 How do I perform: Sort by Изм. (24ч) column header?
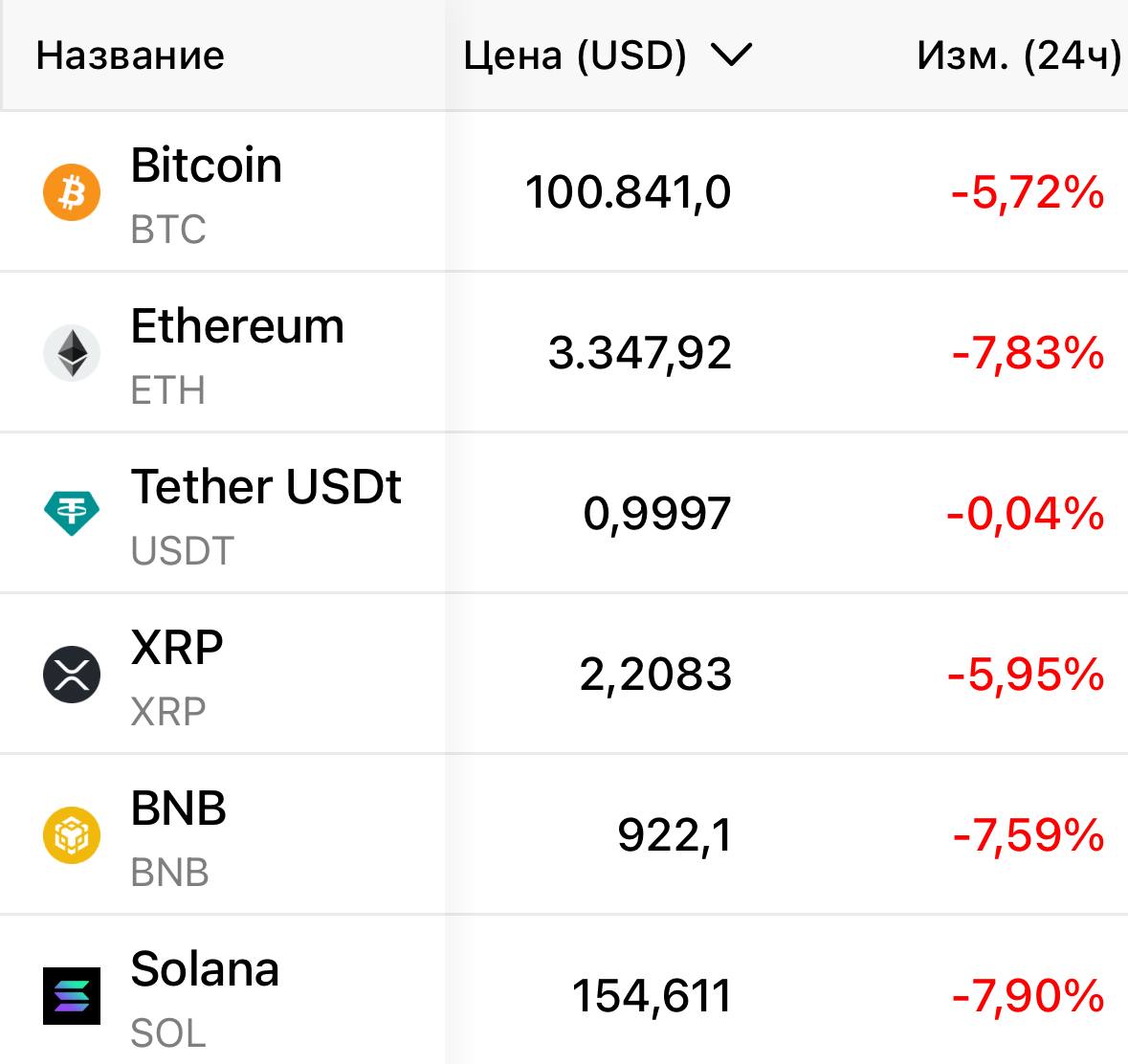1018,55
